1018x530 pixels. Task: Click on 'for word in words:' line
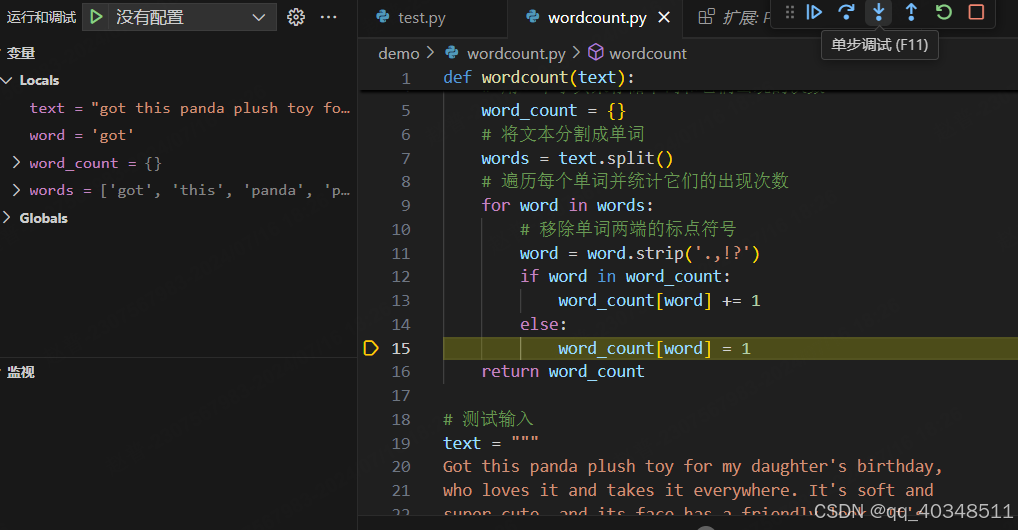tap(567, 205)
